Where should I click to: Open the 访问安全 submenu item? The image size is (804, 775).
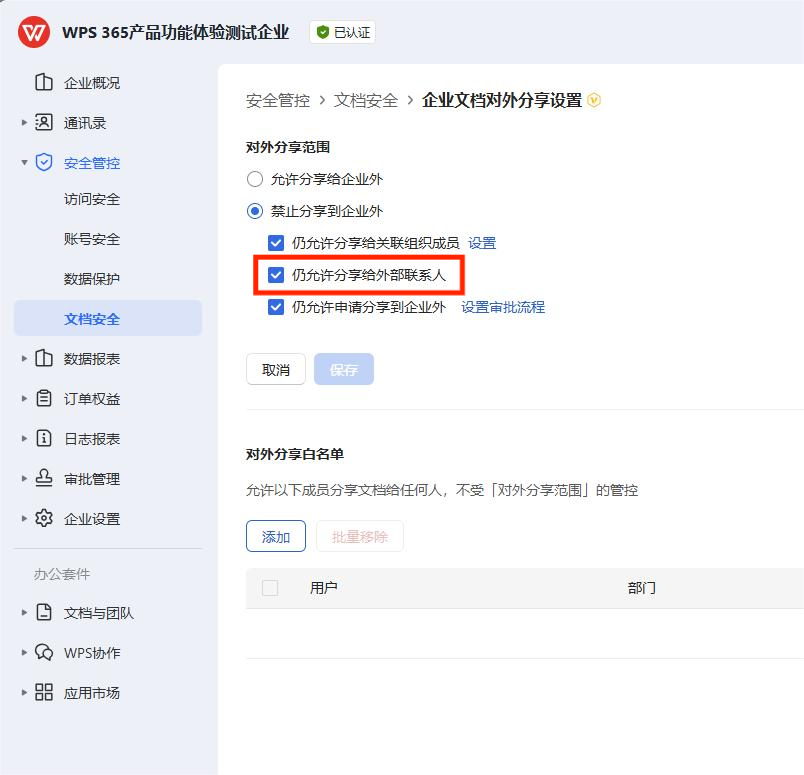coord(92,199)
